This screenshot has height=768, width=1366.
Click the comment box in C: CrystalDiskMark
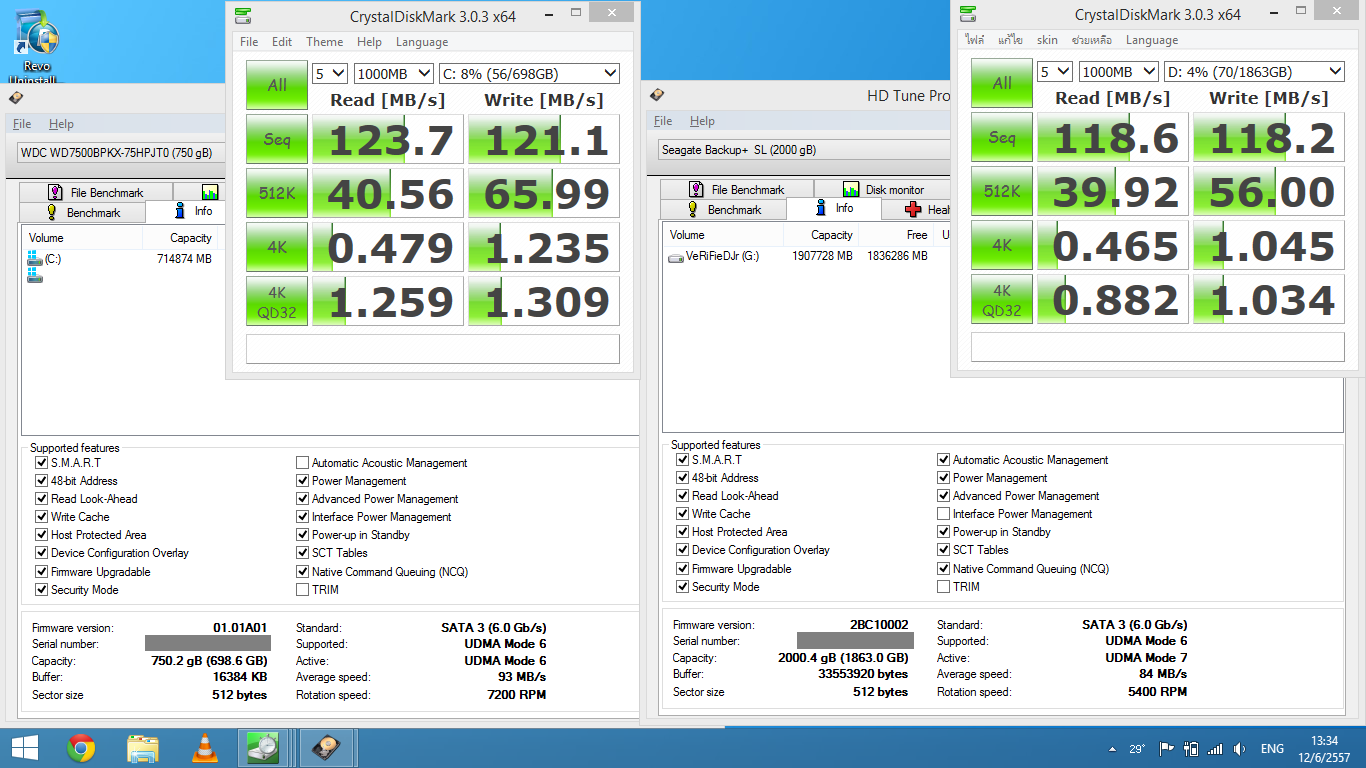click(433, 349)
